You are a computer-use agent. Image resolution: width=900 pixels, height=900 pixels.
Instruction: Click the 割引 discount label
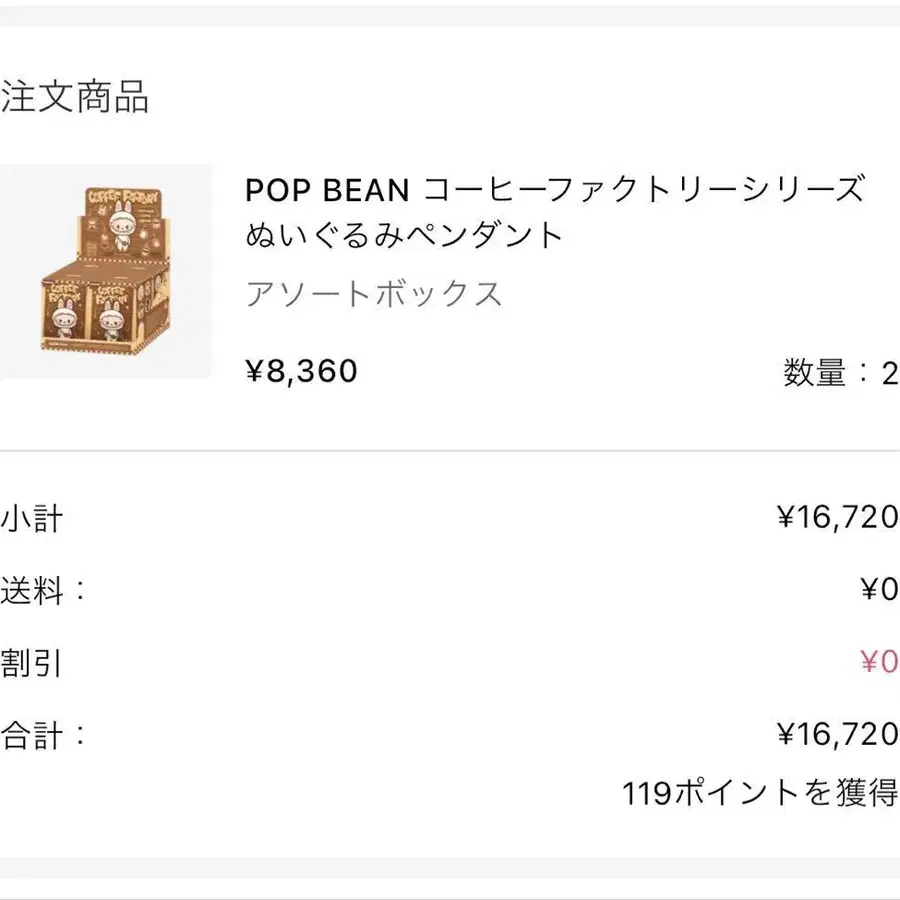[x=32, y=663]
